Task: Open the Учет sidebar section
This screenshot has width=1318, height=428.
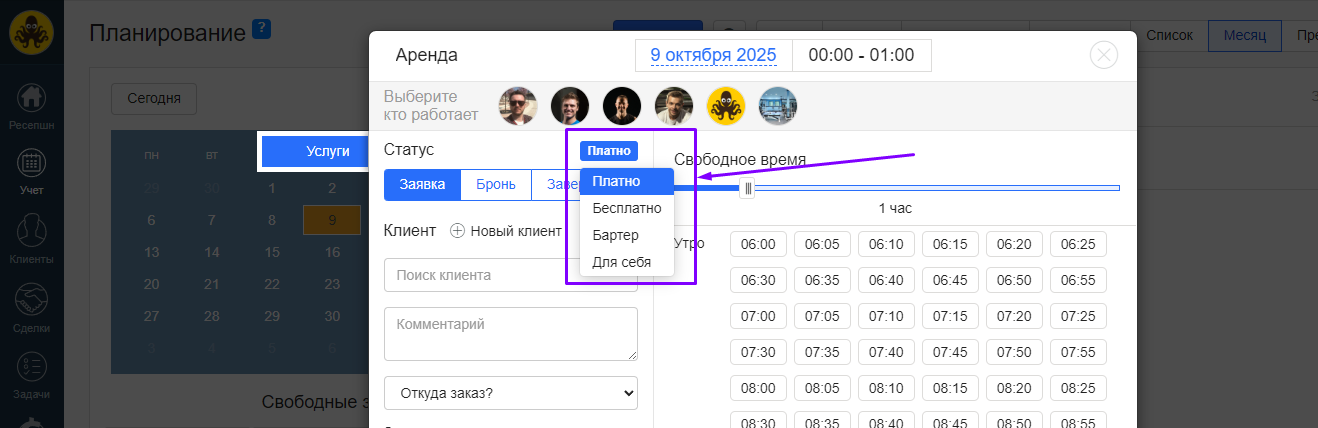Action: [x=31, y=171]
